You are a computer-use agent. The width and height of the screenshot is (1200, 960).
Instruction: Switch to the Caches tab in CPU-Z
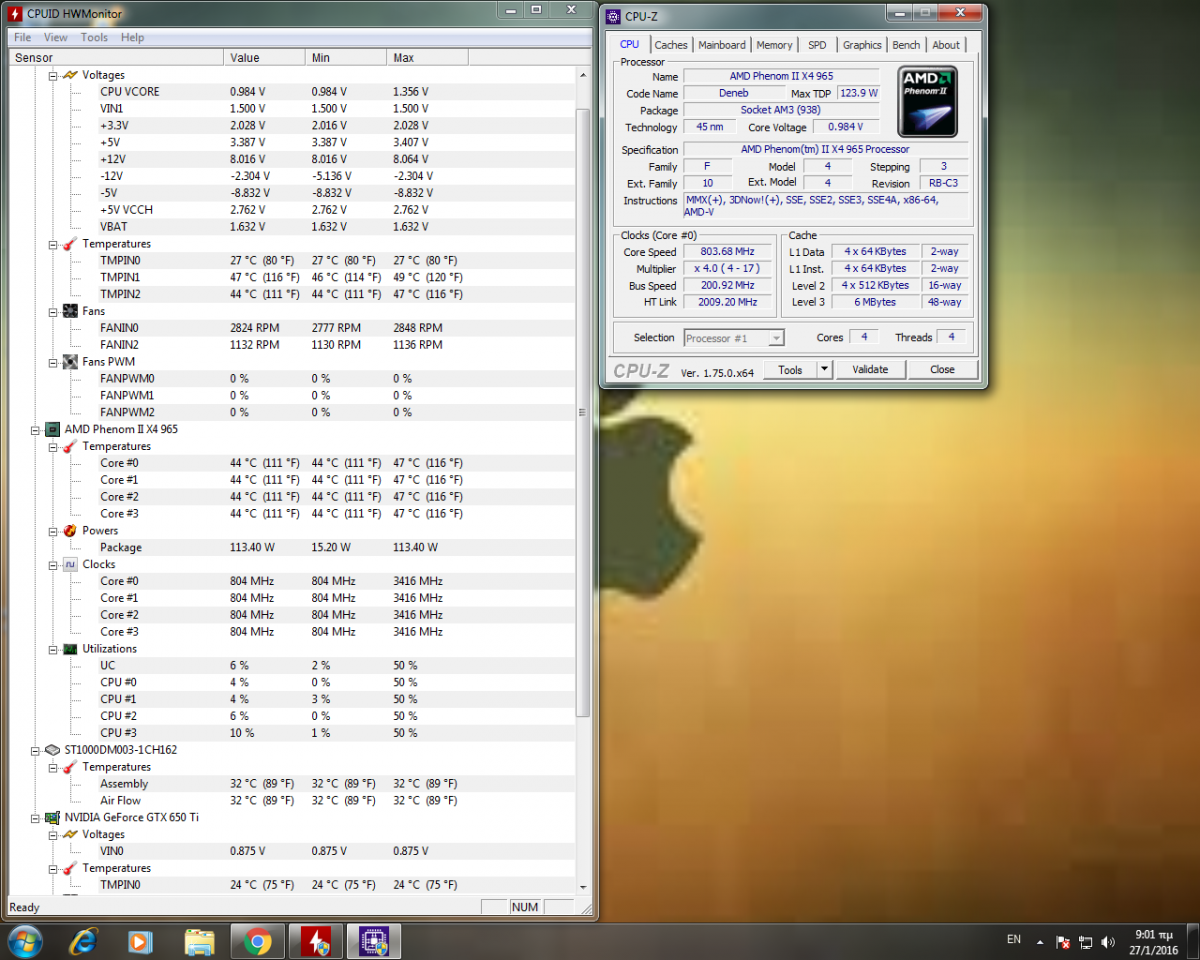coord(671,45)
